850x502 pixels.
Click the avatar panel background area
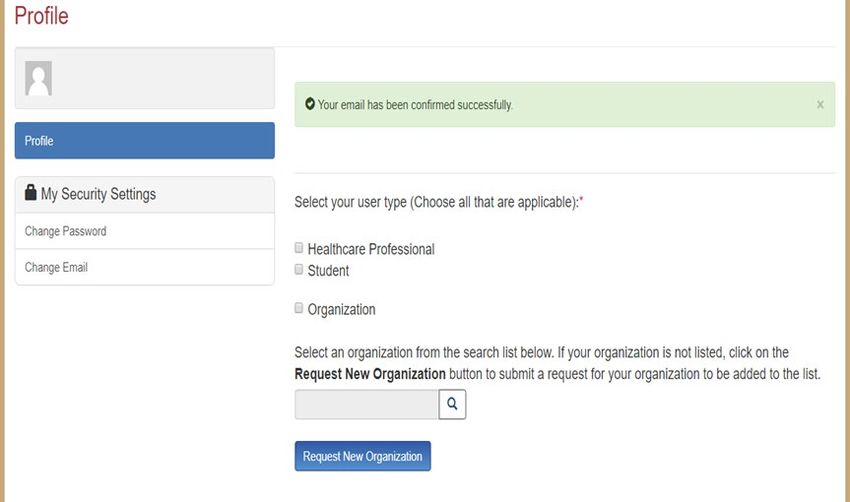(163, 79)
